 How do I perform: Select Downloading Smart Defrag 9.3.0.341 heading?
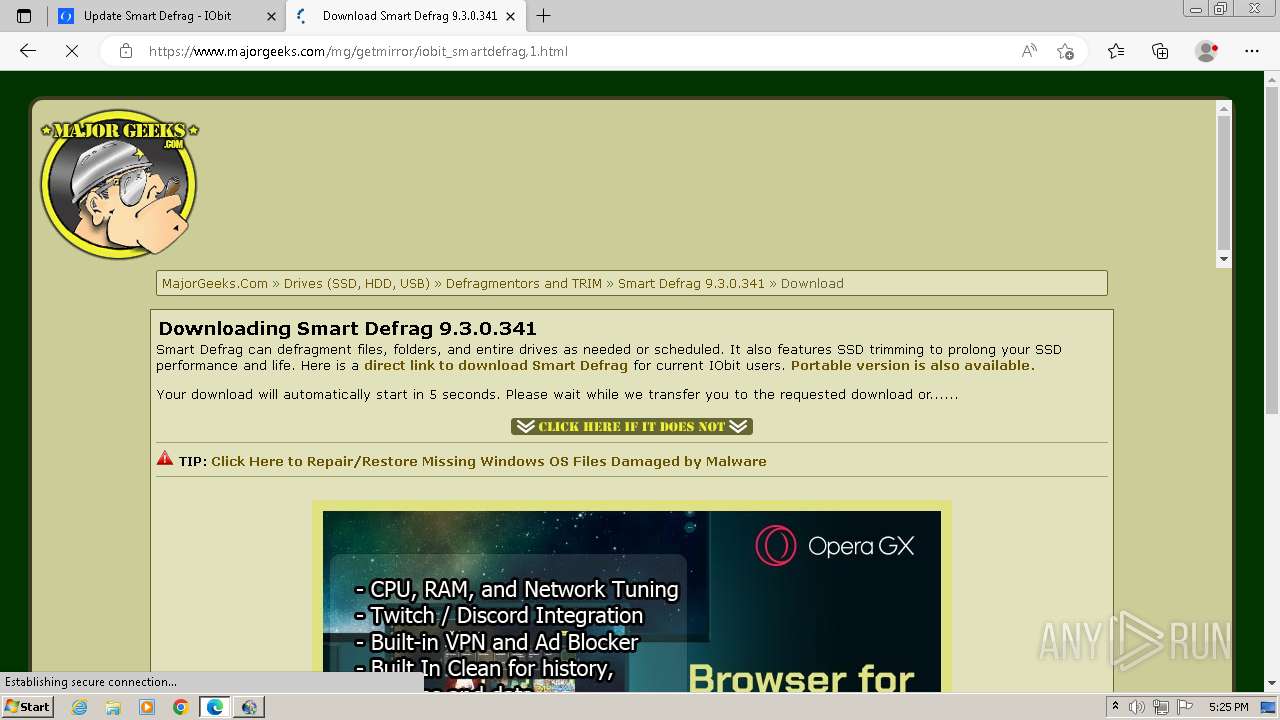click(x=347, y=328)
